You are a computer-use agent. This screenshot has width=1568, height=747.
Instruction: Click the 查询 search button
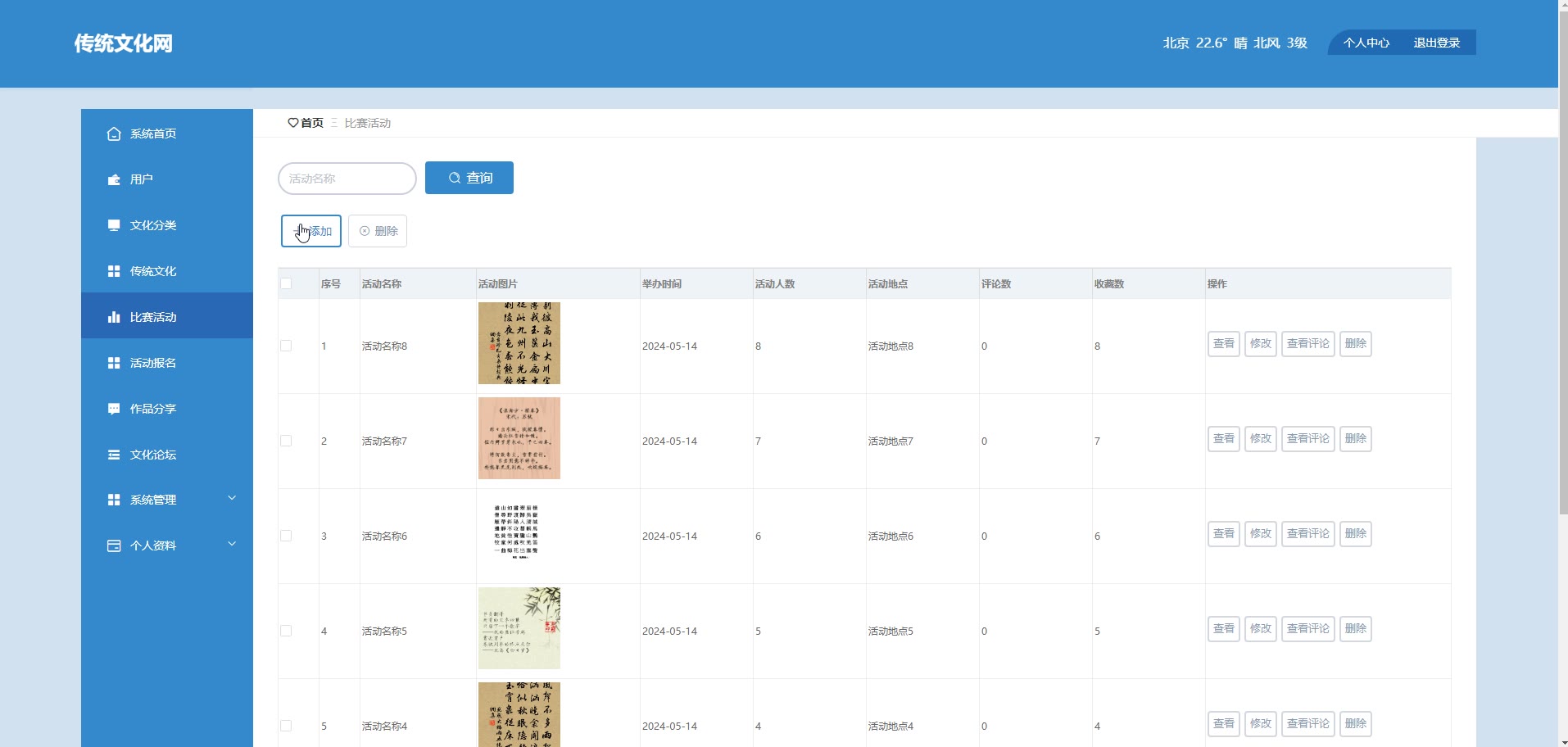(469, 178)
